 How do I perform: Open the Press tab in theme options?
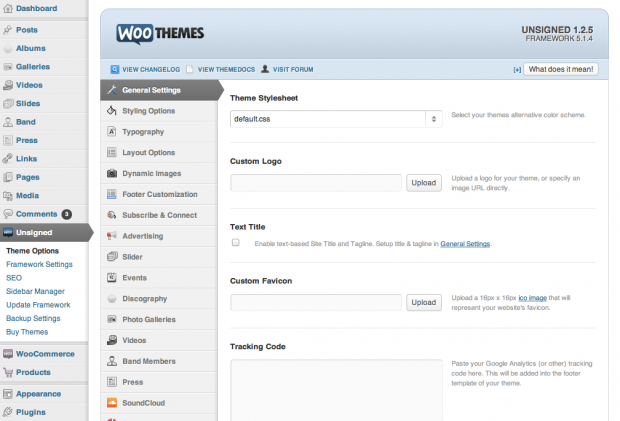pyautogui.click(x=159, y=382)
